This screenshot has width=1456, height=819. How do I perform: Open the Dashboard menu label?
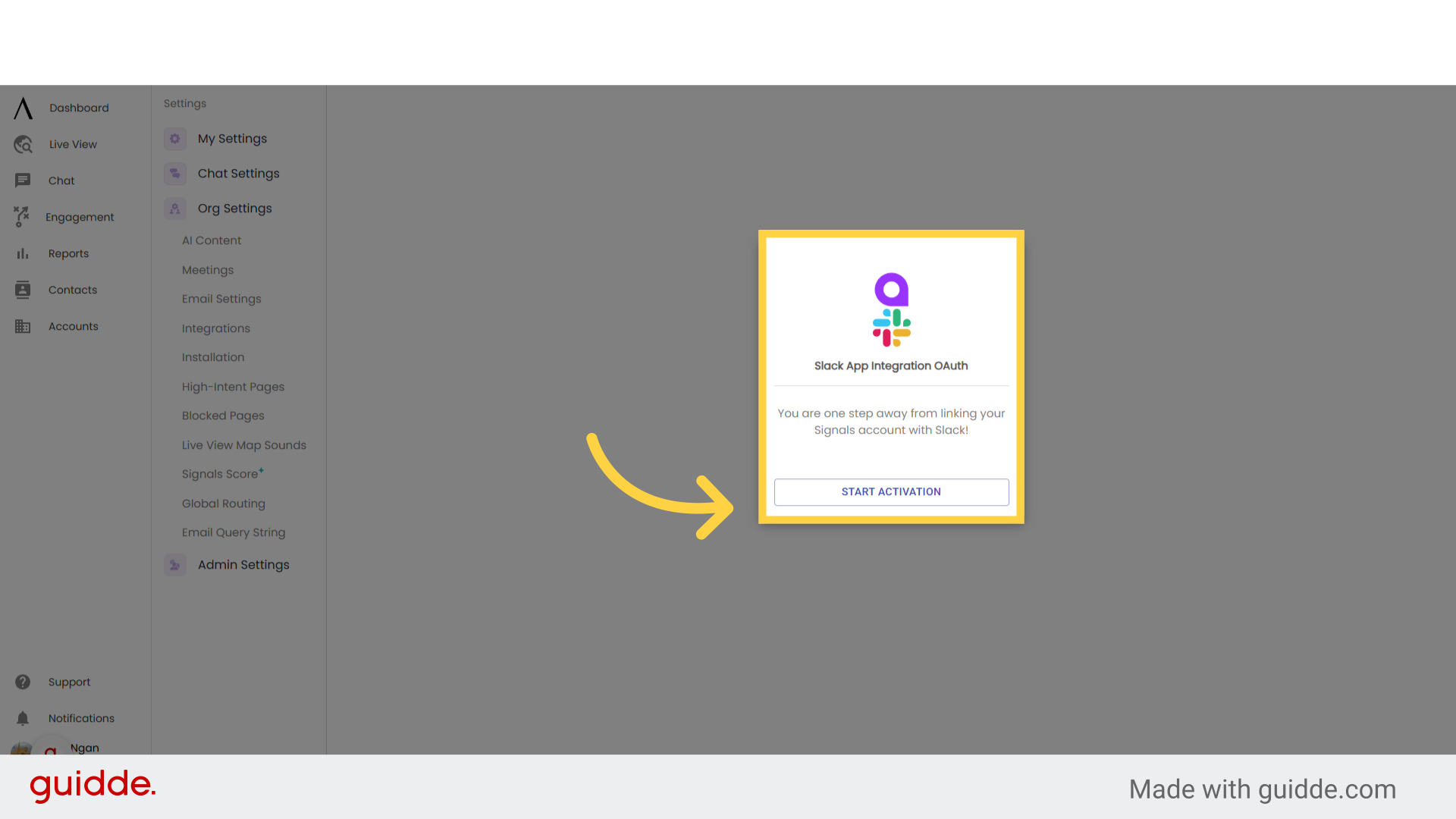tap(79, 108)
